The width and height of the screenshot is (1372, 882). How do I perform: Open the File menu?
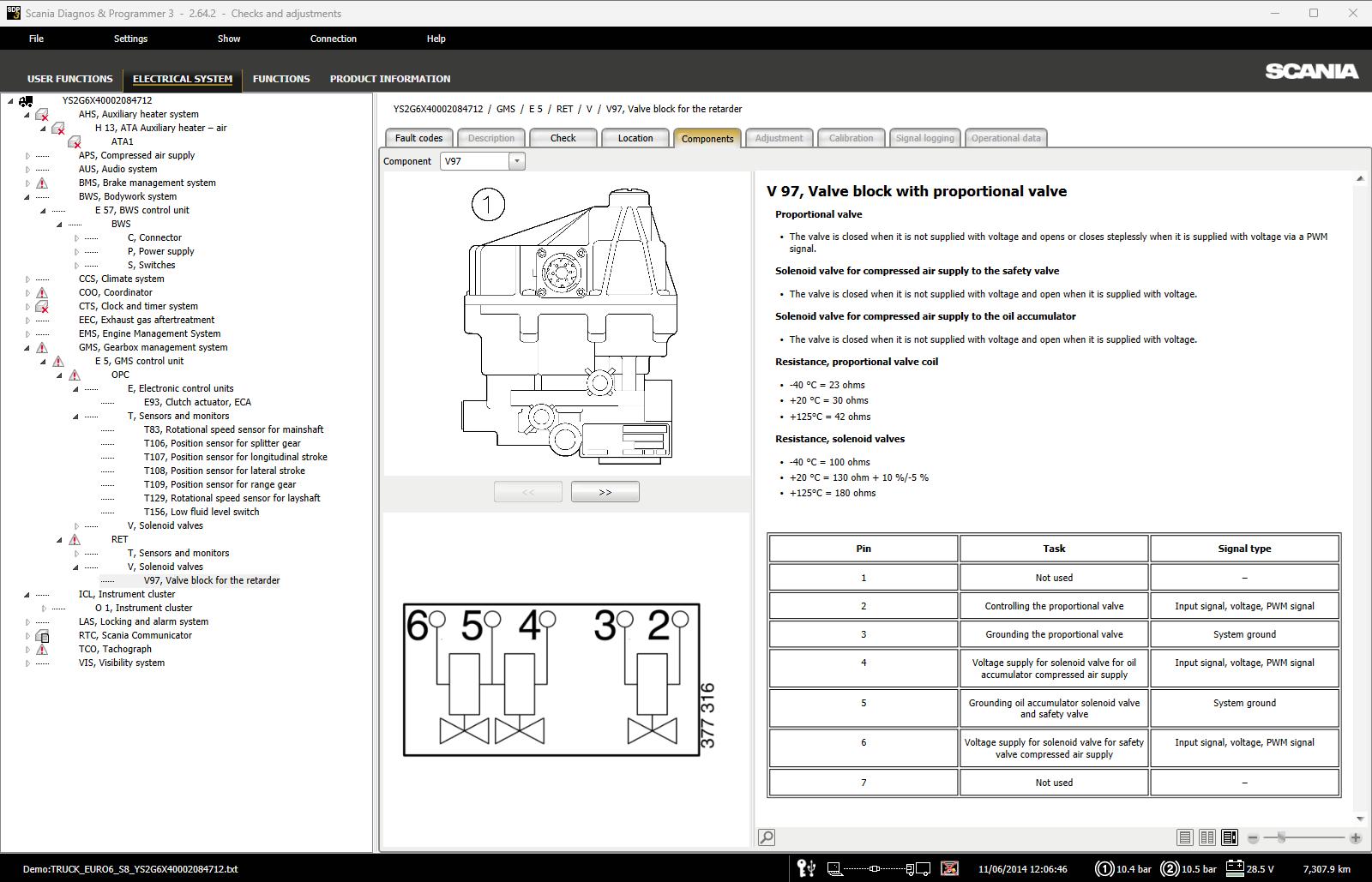(36, 39)
